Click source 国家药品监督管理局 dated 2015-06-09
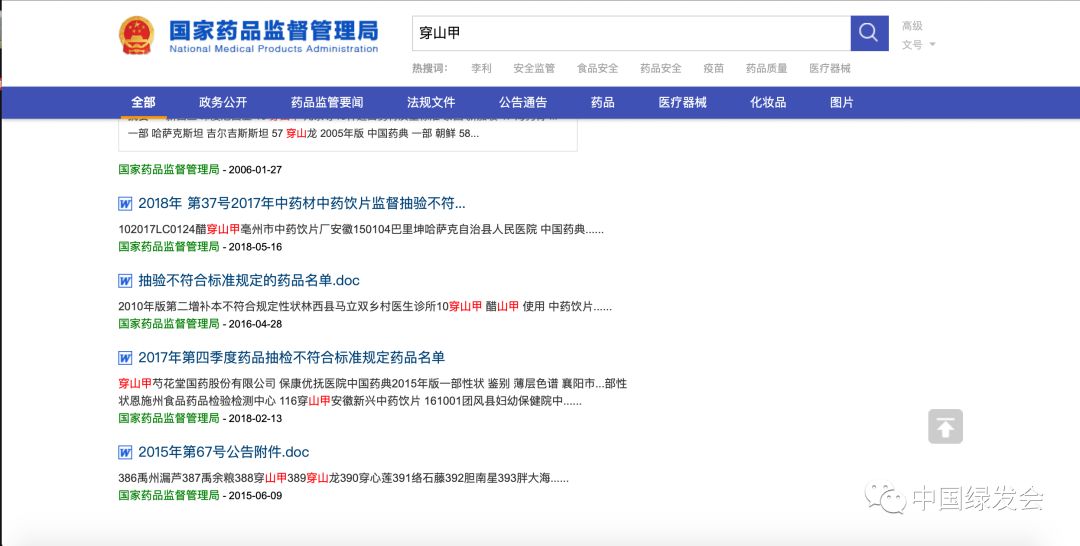Screen dimensions: 1080x546 pyautogui.click(x=169, y=495)
